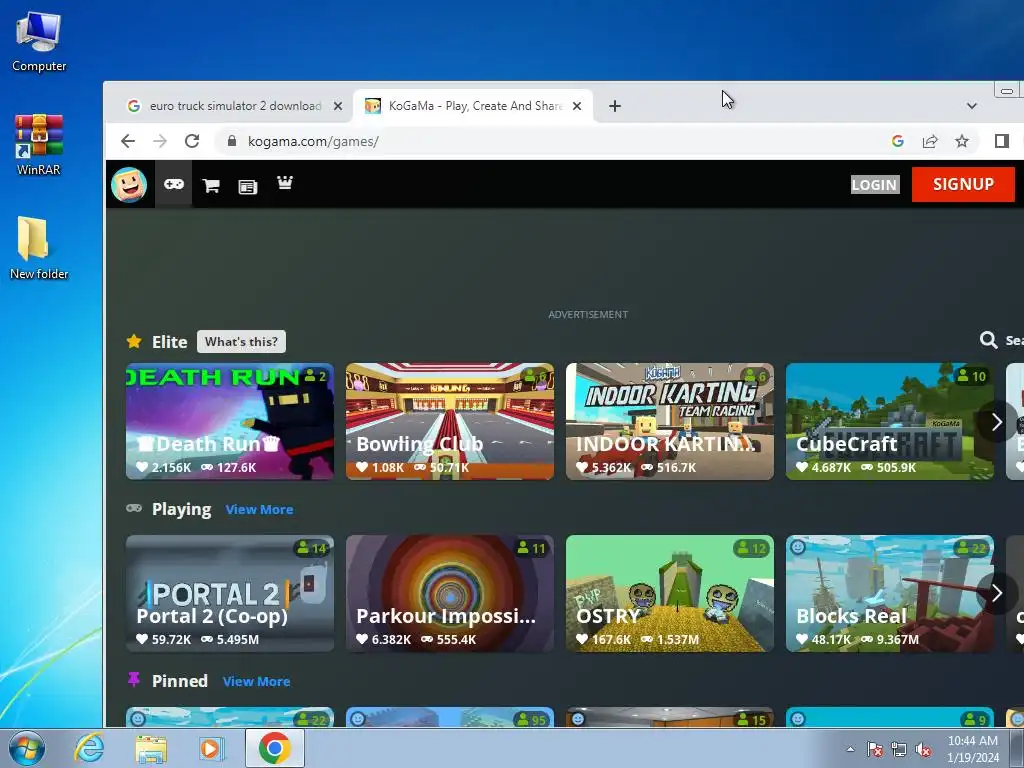Open the Portal 2 (Co-op) game card
This screenshot has width=1024, height=768.
230,594
